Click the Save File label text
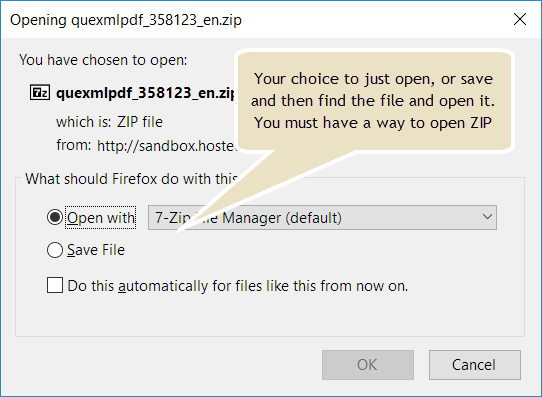Viewport: 542px width, 397px height. point(96,250)
